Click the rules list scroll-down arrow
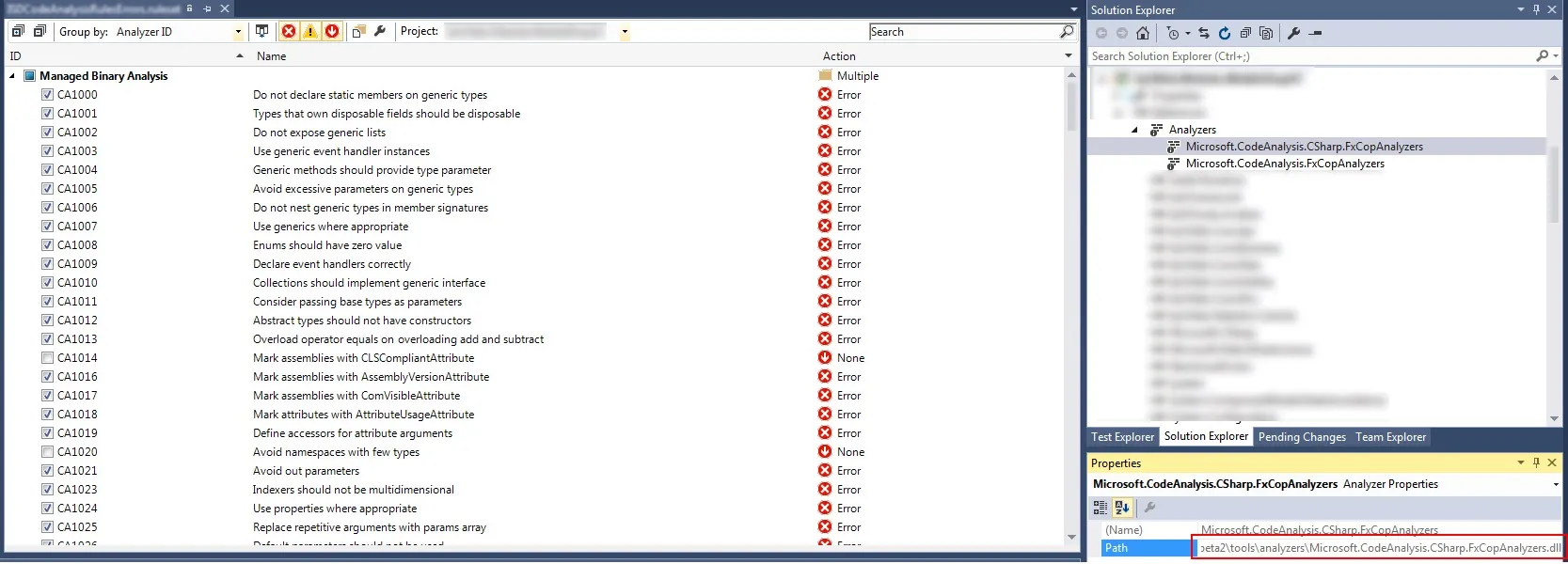Viewport: 1568px width, 564px height. click(1072, 537)
